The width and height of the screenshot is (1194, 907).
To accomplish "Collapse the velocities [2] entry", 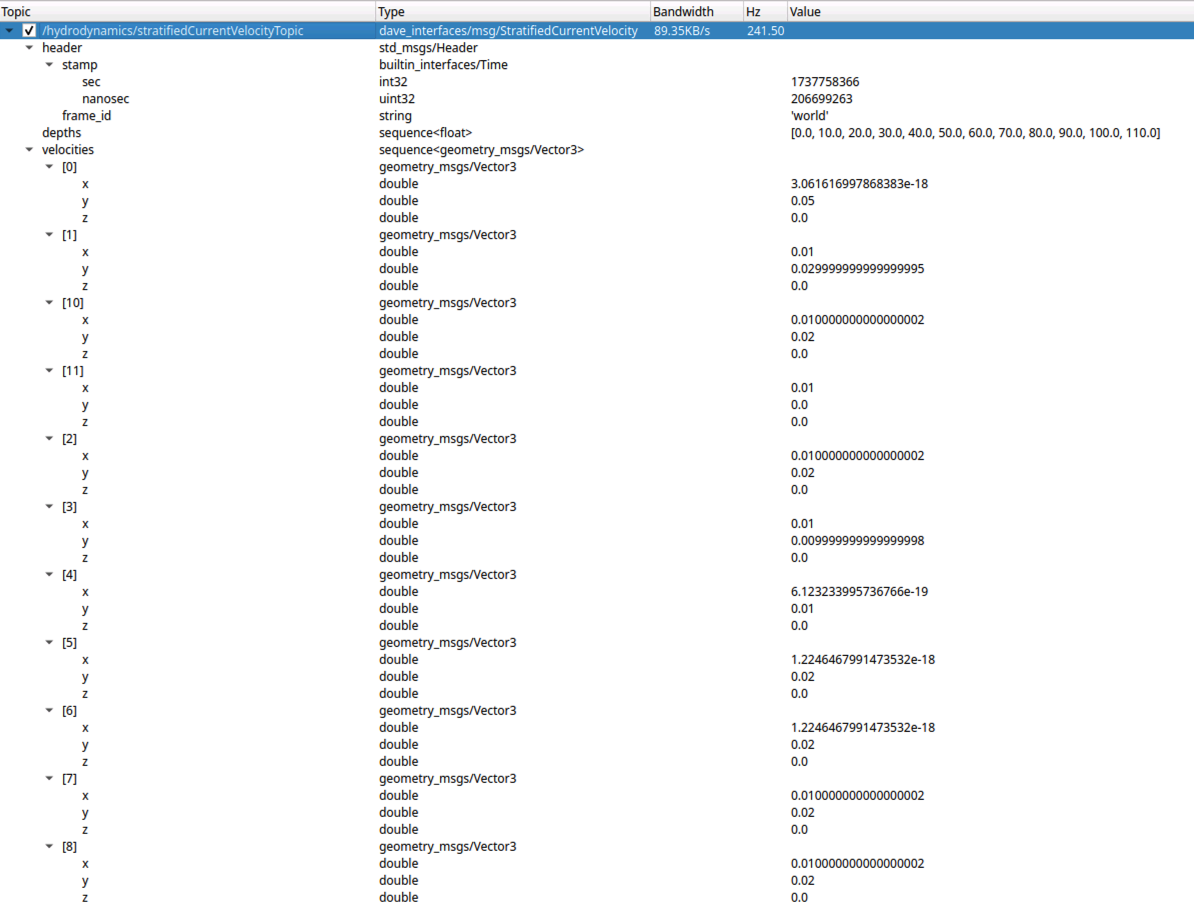I will [x=49, y=439].
